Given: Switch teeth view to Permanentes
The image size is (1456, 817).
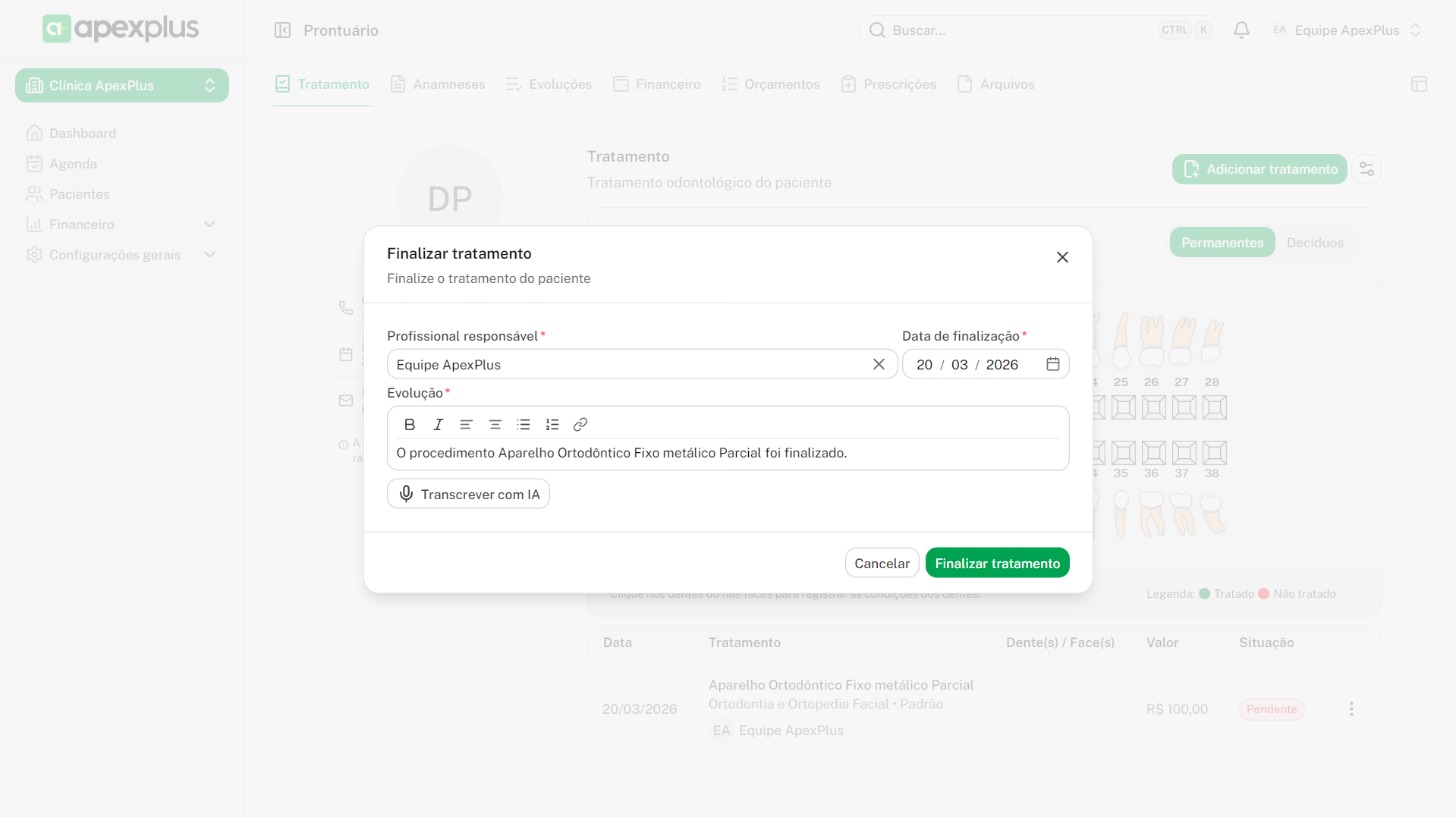Looking at the screenshot, I should (x=1222, y=243).
